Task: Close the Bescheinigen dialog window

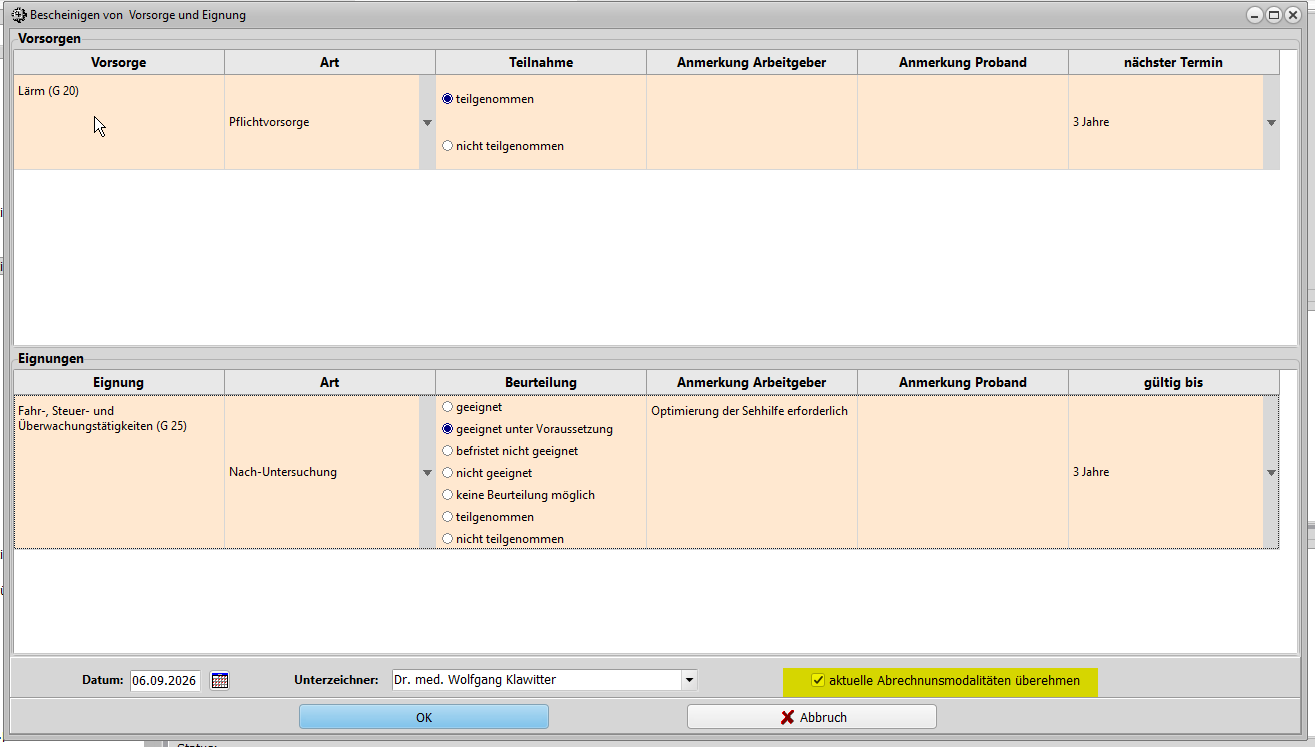Action: [x=1293, y=15]
